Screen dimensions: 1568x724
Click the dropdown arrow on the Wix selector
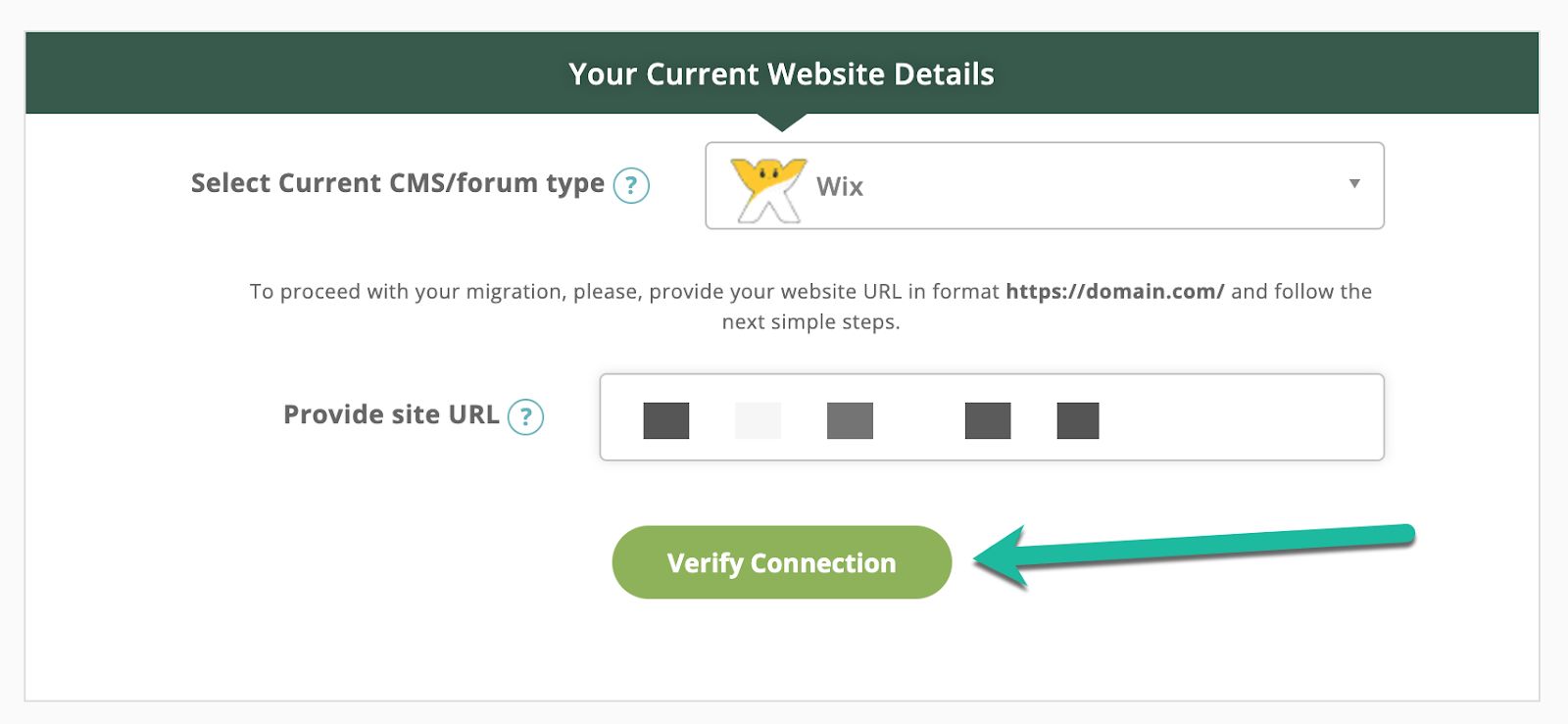coord(1355,183)
